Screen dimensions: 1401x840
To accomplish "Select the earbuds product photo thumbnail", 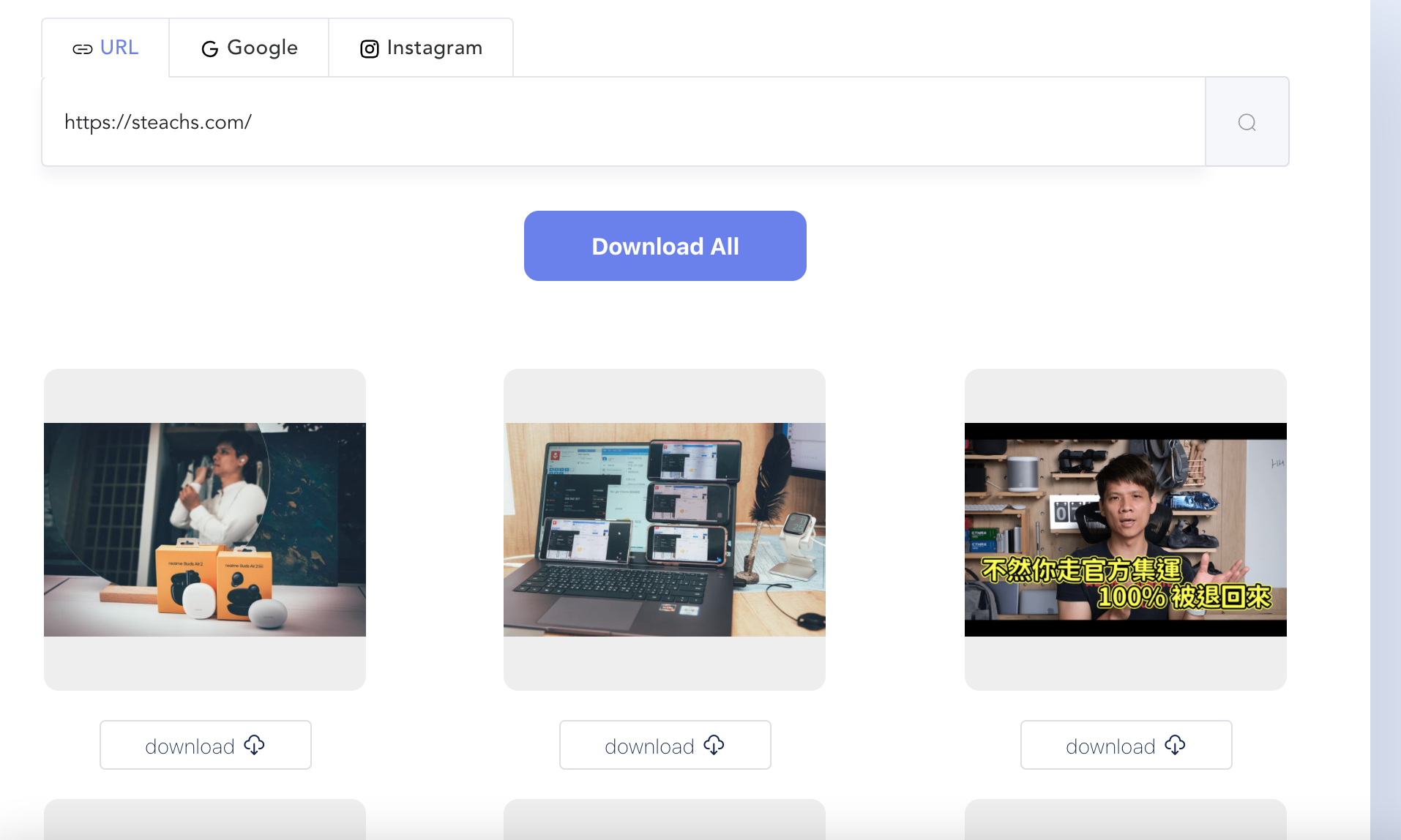I will pos(205,529).
